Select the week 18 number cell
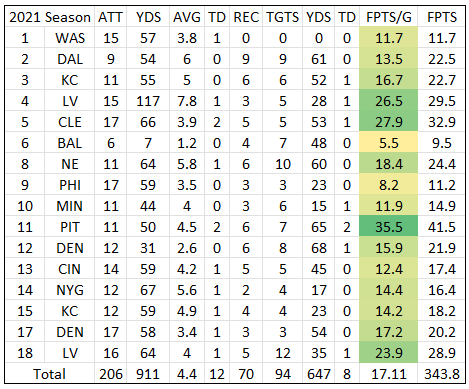This screenshot has height=389, width=469. tap(25, 353)
